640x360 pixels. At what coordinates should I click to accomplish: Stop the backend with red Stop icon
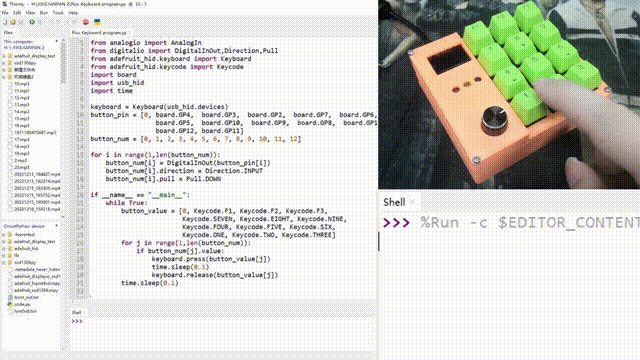(86, 22)
